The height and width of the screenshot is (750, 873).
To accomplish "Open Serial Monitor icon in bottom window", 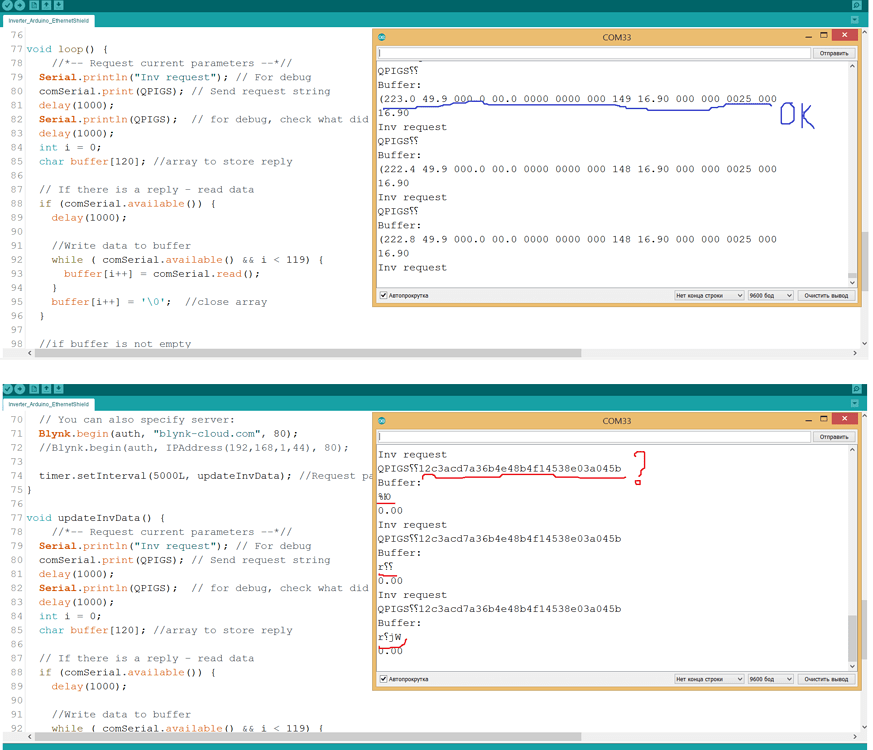I will (x=856, y=388).
